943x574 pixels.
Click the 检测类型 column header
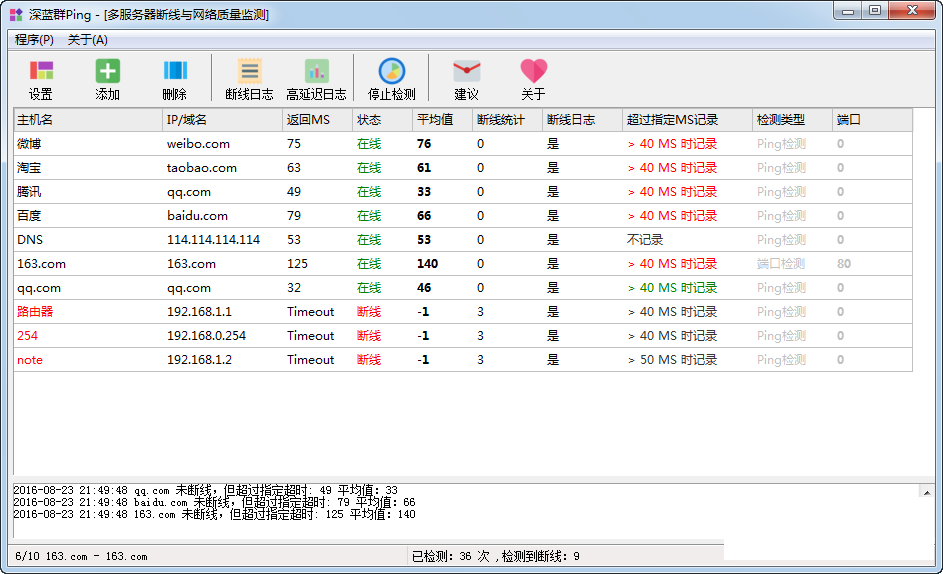click(x=793, y=120)
